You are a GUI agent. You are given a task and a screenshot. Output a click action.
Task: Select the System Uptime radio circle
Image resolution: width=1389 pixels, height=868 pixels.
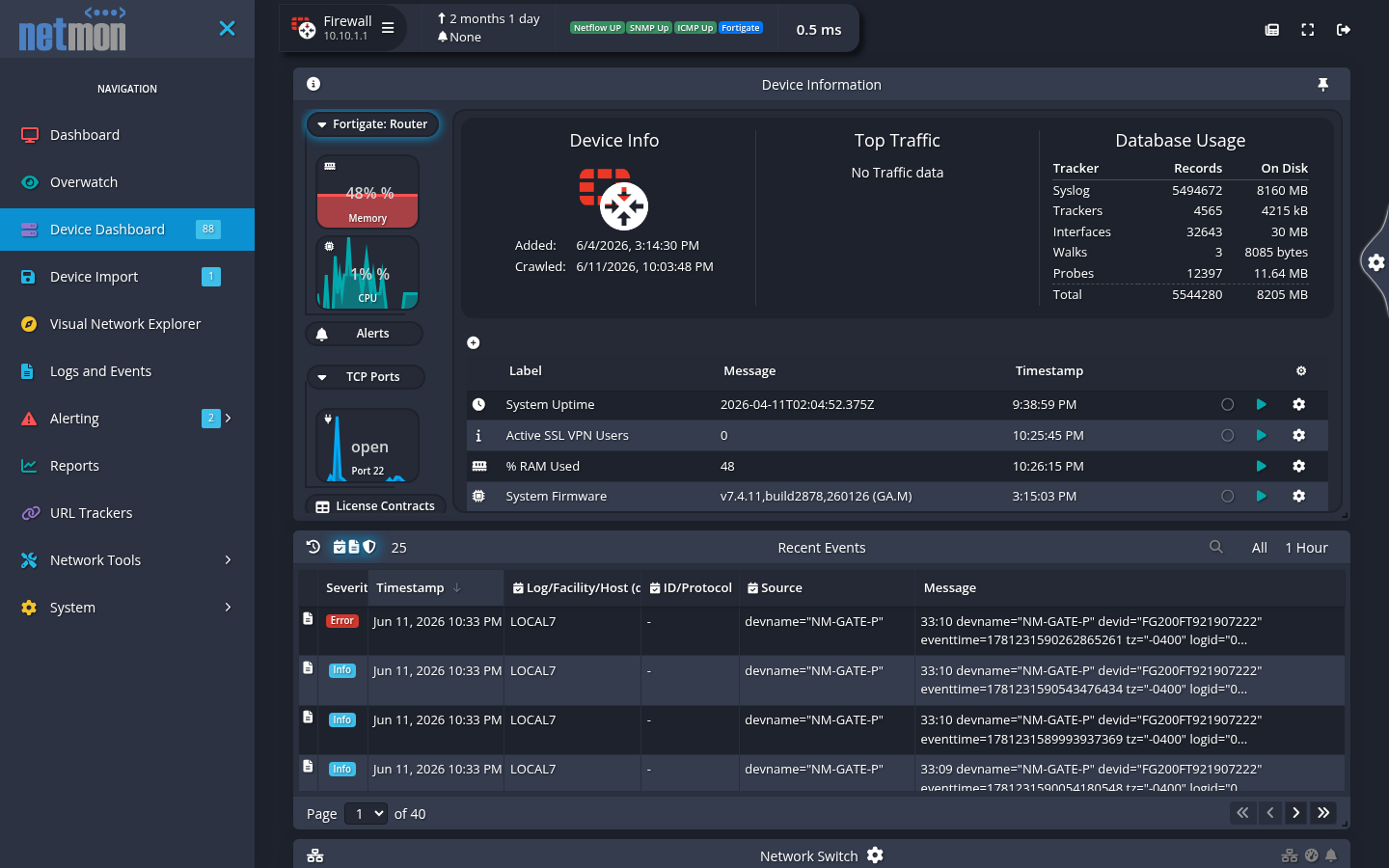pos(1228,404)
